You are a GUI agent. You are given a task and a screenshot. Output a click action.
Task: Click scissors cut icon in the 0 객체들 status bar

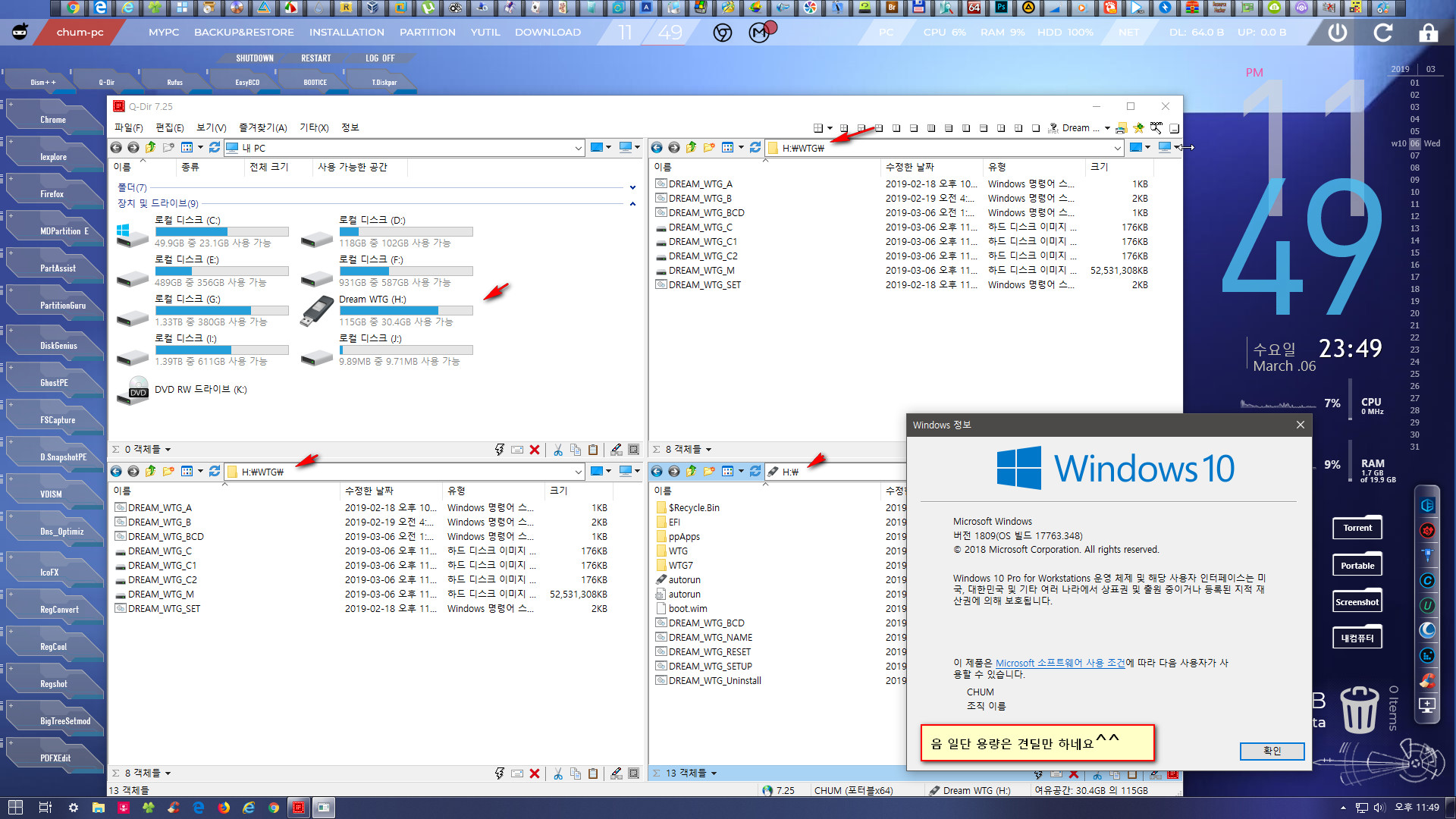558,450
